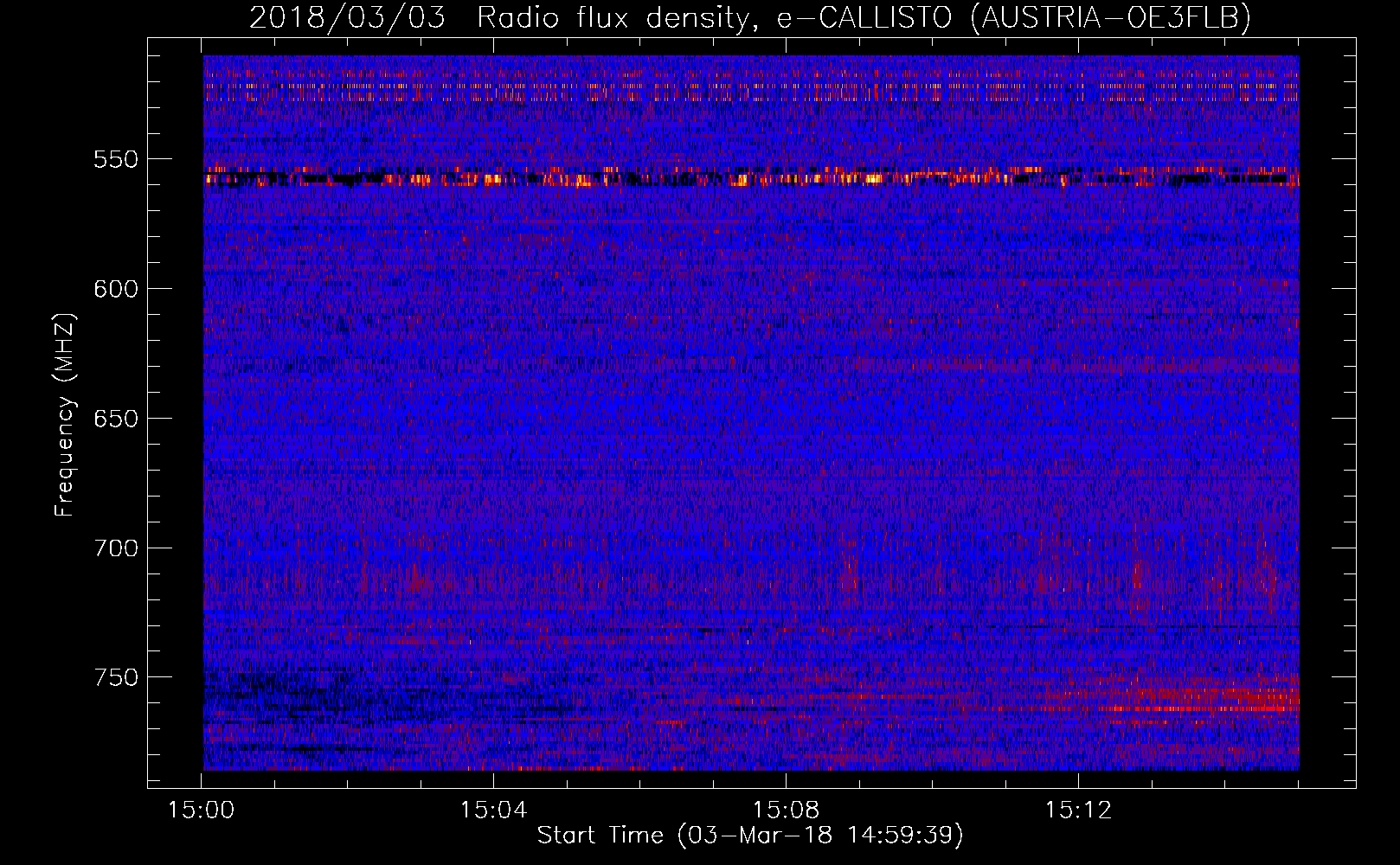Click the 650 frequency tick label
The height and width of the screenshot is (865, 1400).
coord(116,419)
